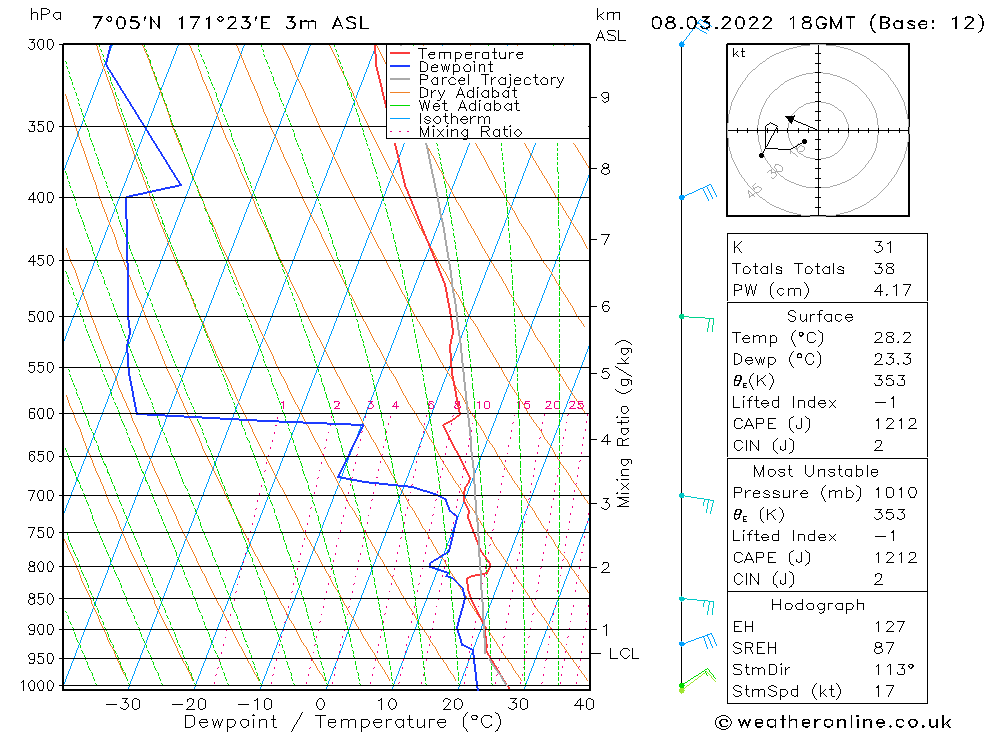The width and height of the screenshot is (1000, 733).
Task: Click the Wet Adiabat legend entry
Action: pos(455,105)
